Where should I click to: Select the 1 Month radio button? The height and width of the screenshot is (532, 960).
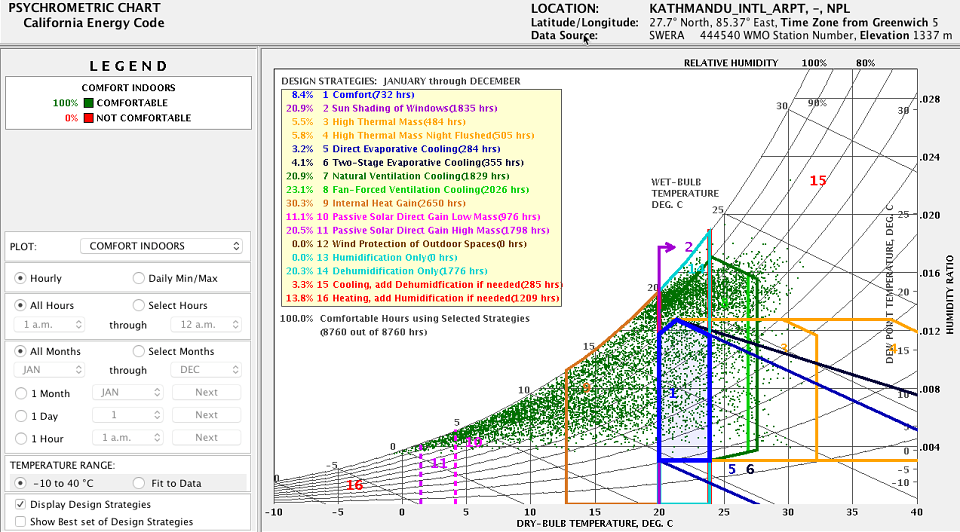(20, 393)
